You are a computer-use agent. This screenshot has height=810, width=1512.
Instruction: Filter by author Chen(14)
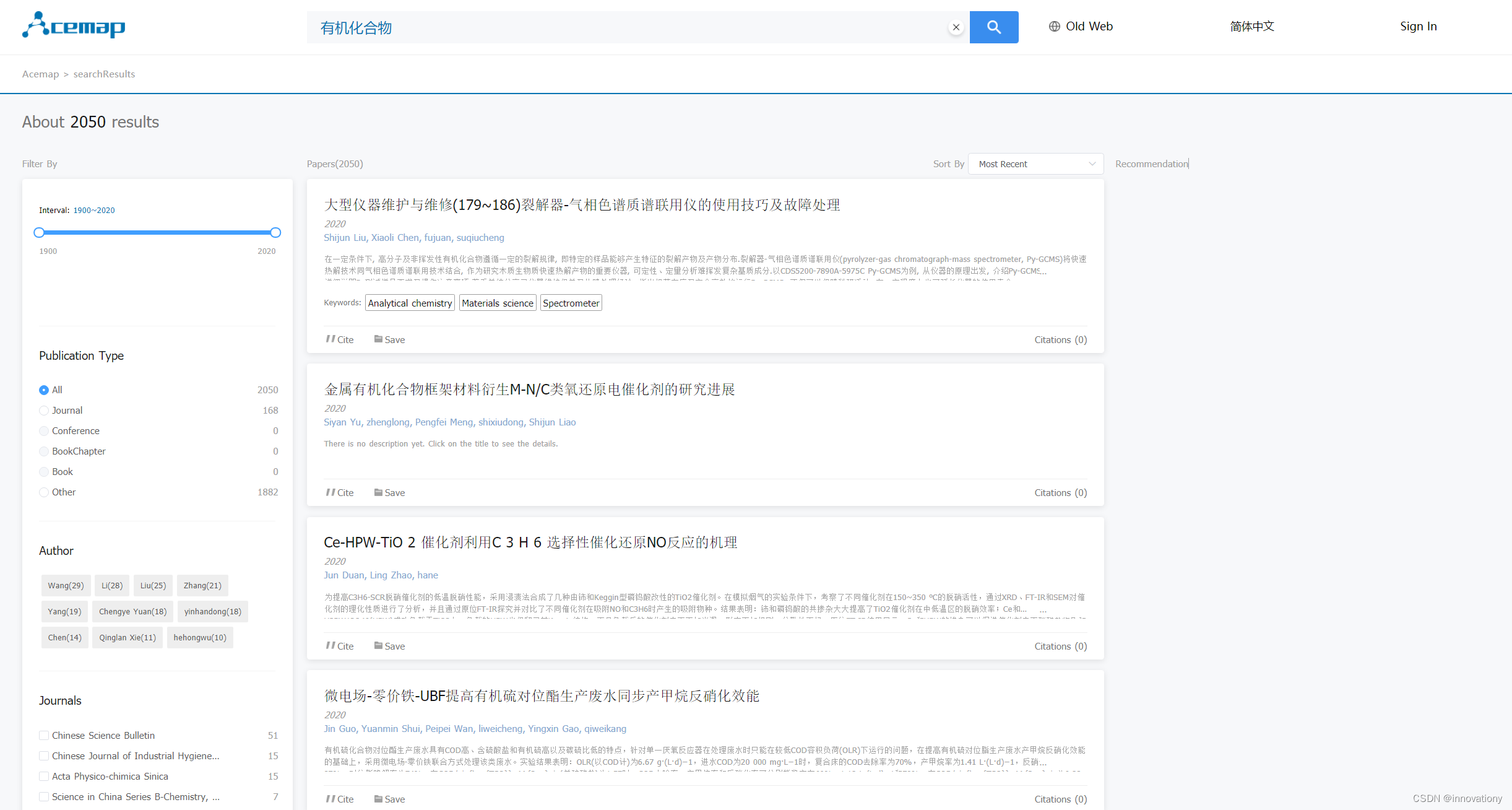tap(65, 638)
